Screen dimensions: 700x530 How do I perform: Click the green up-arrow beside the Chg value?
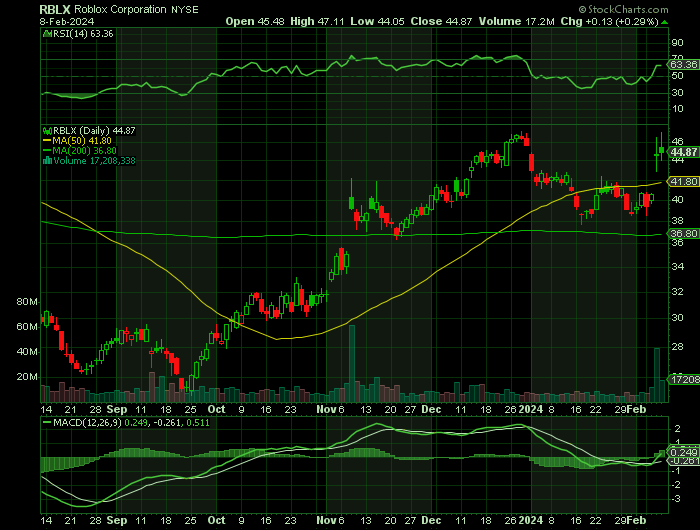pyautogui.click(x=665, y=22)
